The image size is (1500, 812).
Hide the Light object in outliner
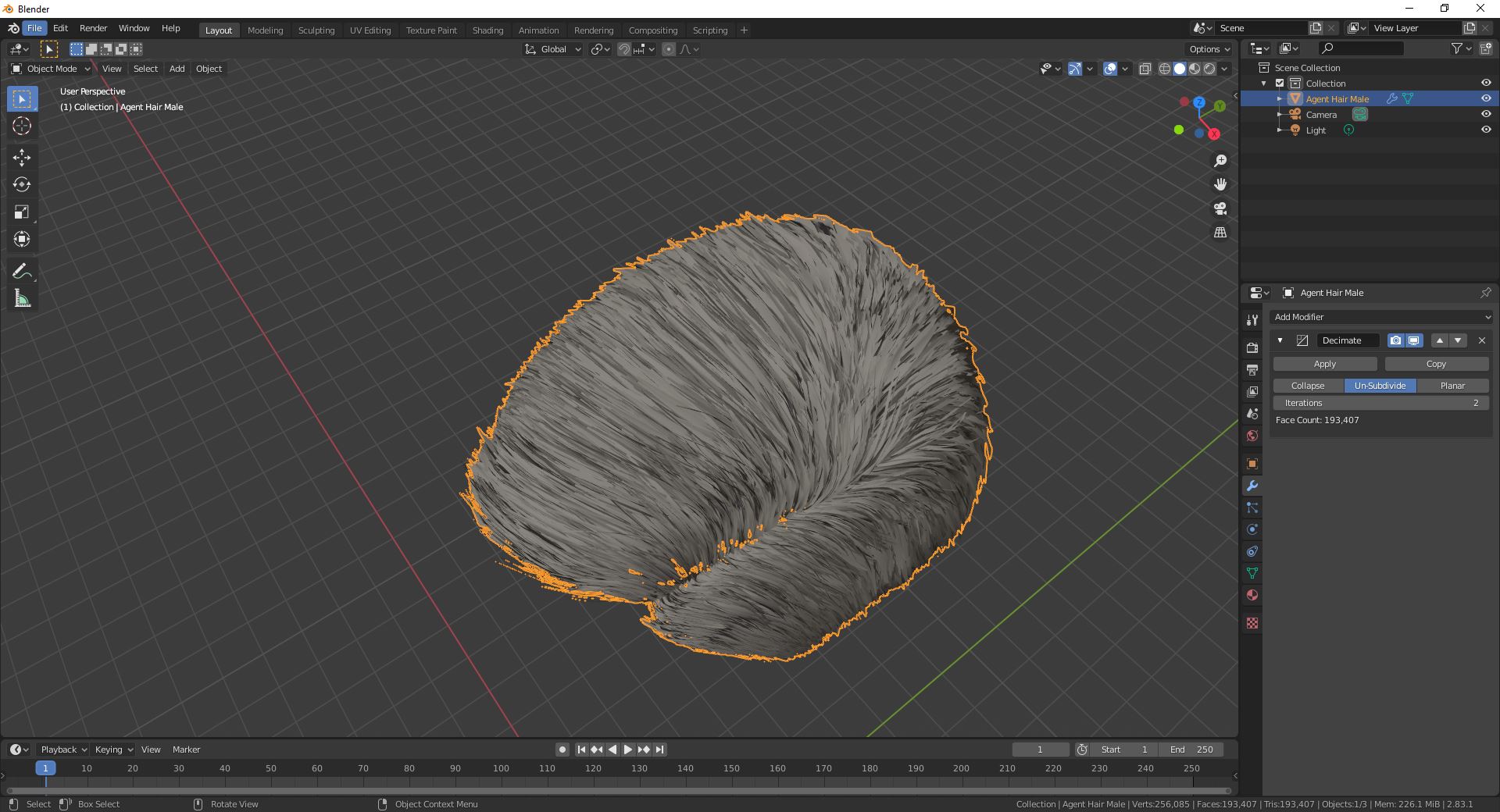pos(1486,130)
